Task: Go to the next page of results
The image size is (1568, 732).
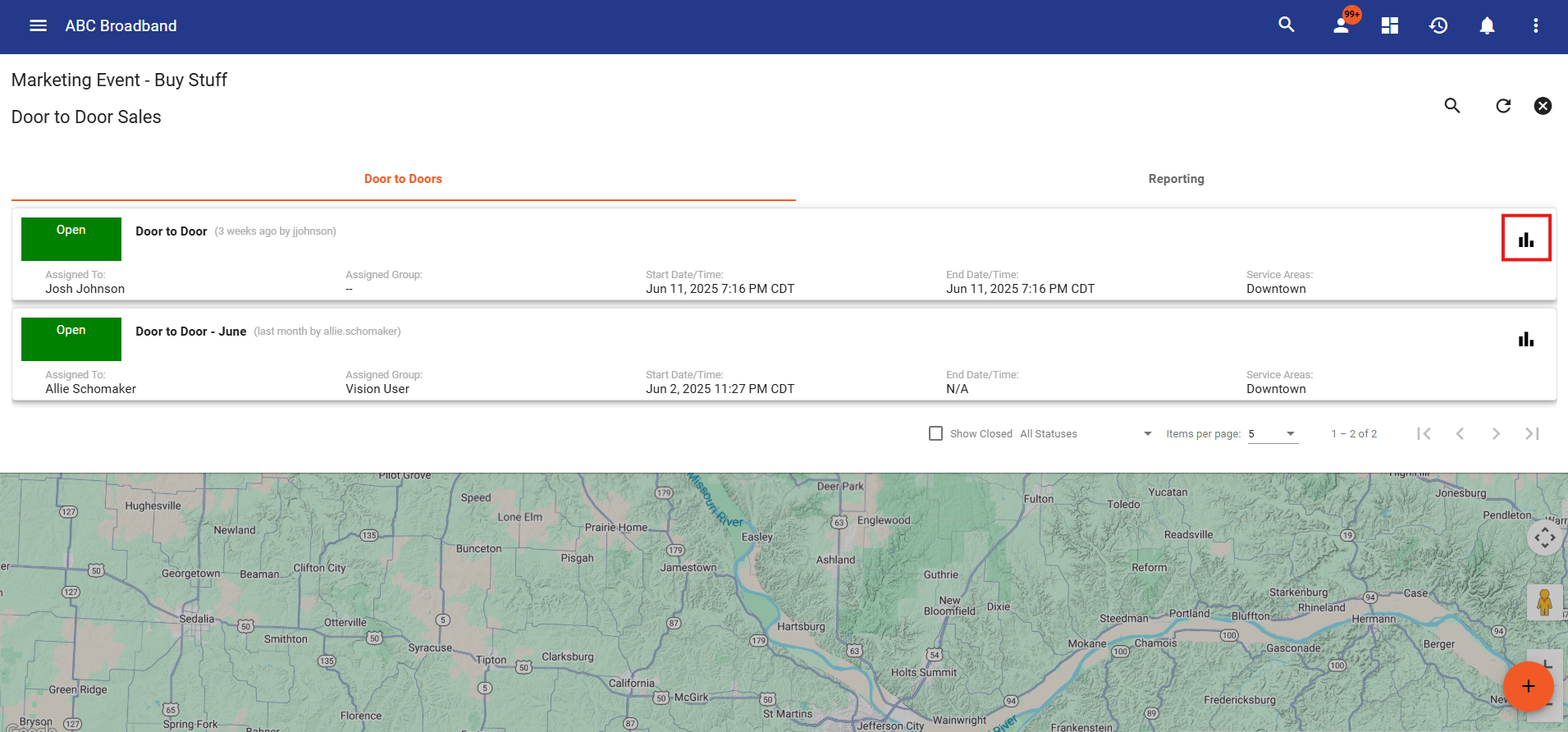Action: (x=1496, y=433)
